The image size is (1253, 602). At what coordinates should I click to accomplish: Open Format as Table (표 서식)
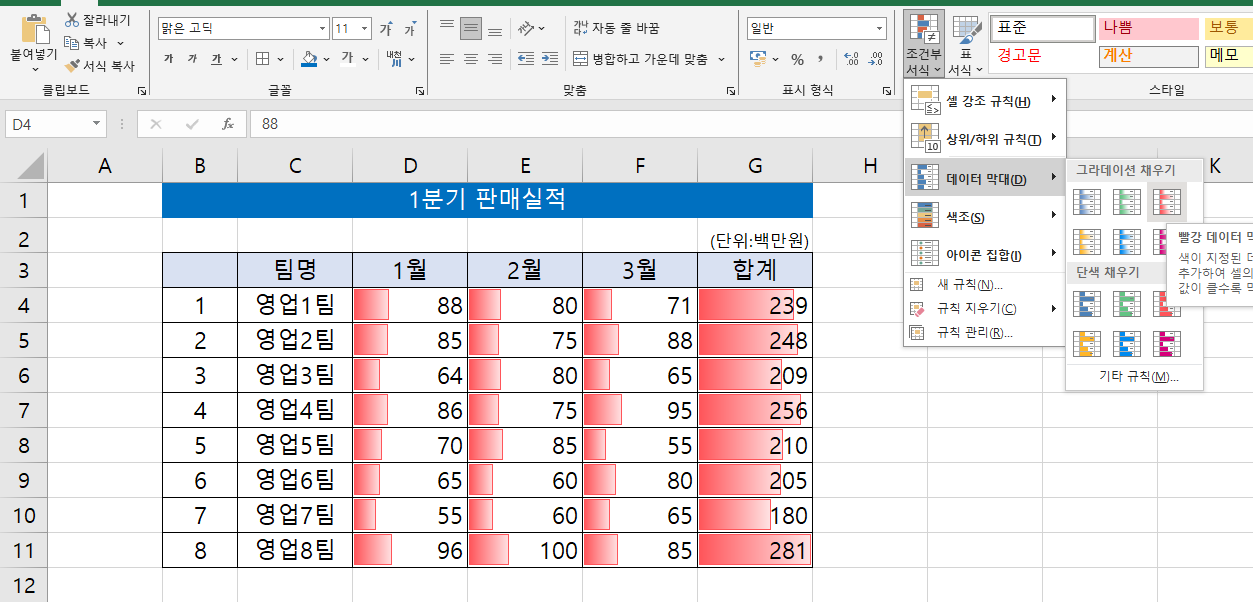coord(966,45)
